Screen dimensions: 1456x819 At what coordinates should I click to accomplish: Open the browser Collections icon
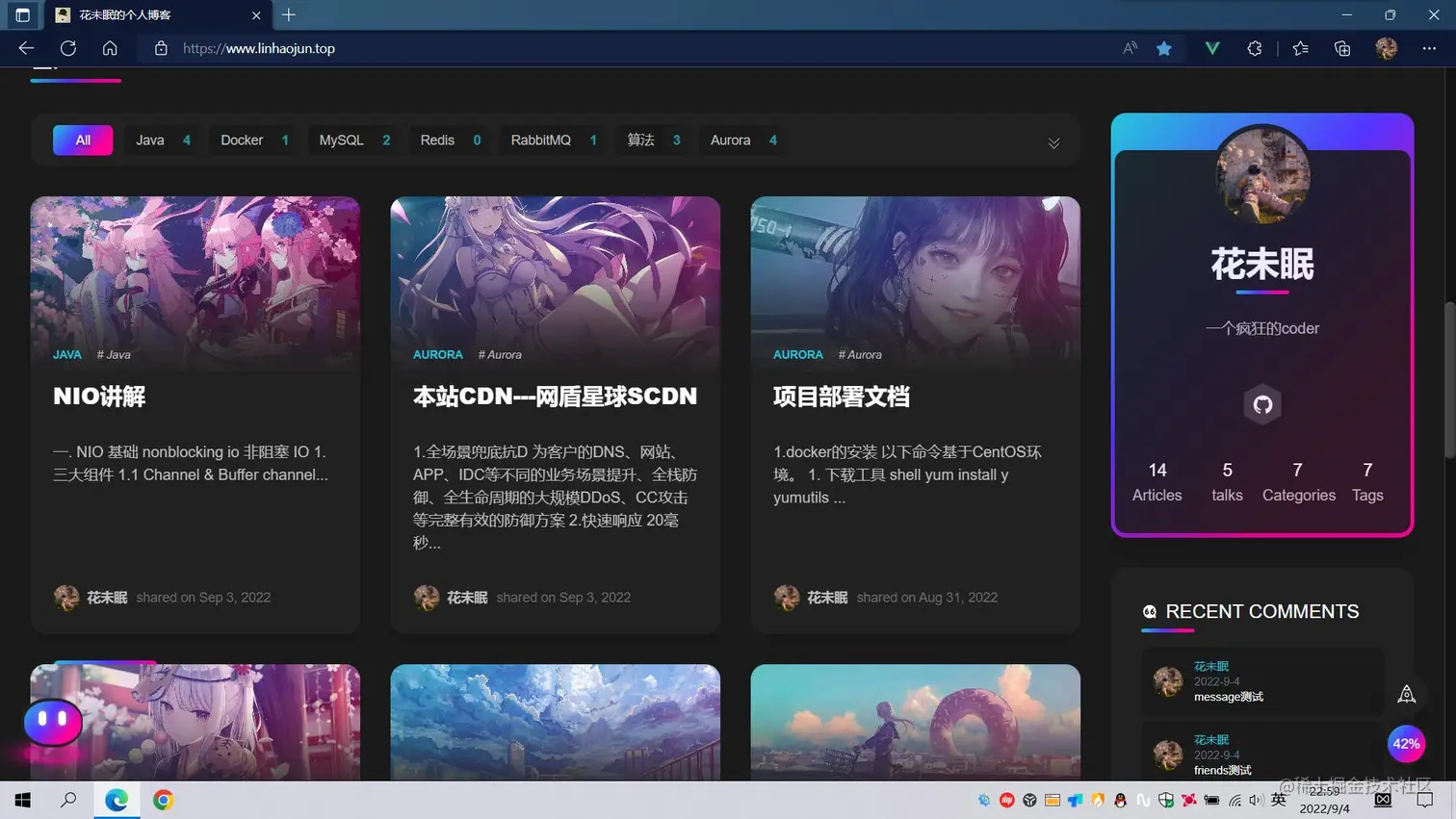(x=1341, y=48)
